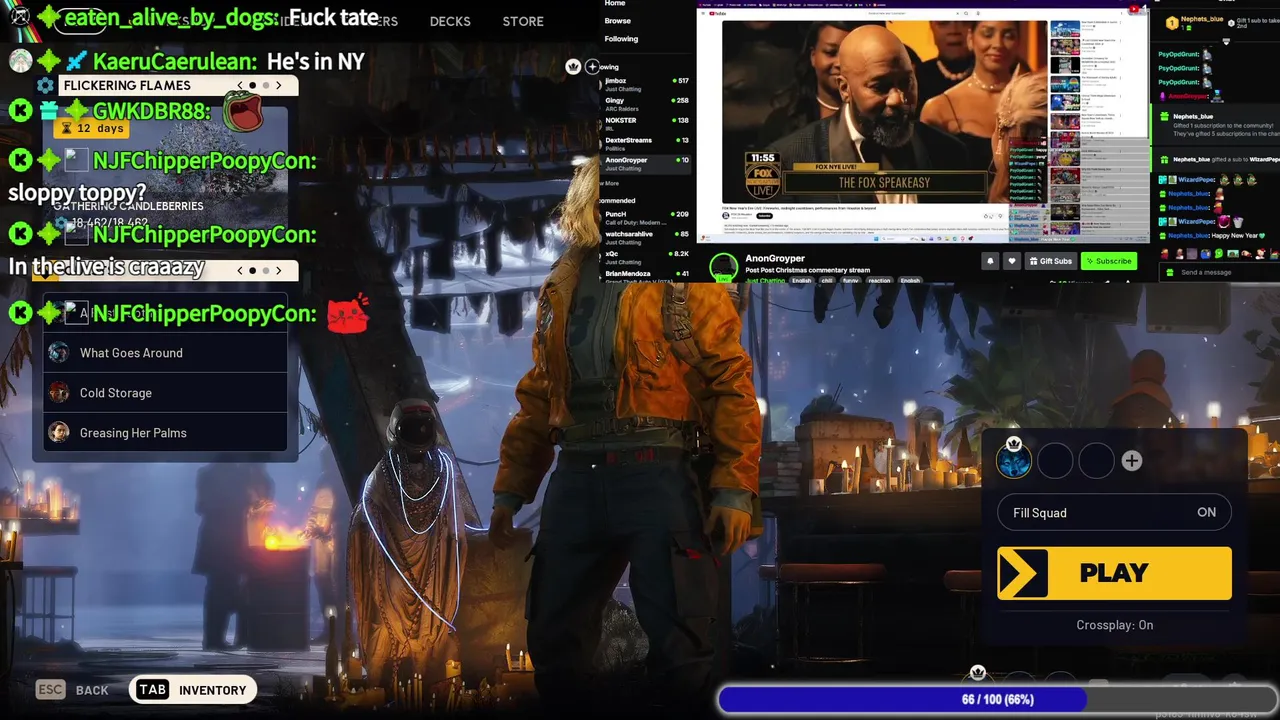Click the Twitch Subscribe button

(1109, 261)
